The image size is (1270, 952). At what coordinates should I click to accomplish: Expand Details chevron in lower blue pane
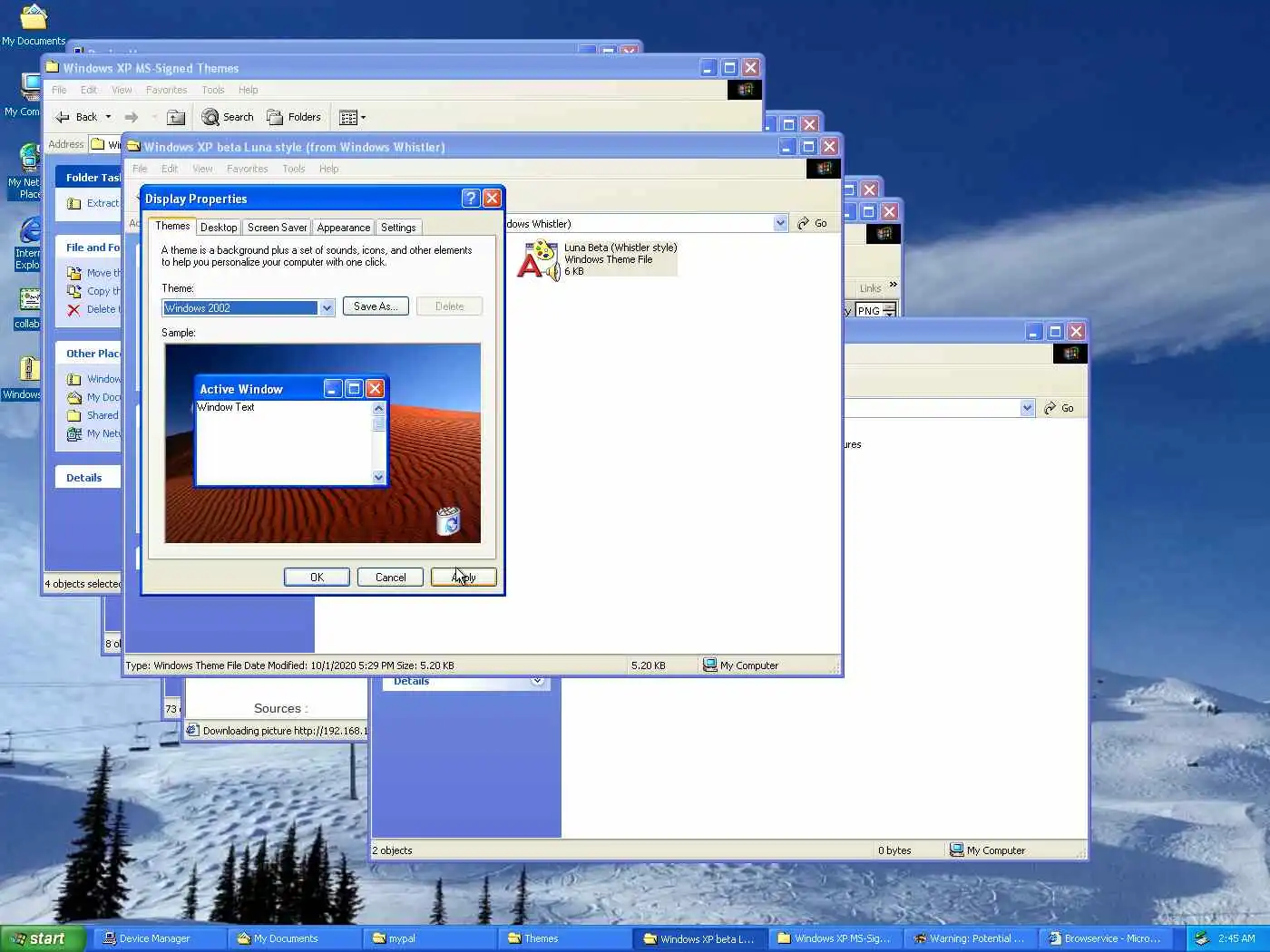[x=537, y=681]
